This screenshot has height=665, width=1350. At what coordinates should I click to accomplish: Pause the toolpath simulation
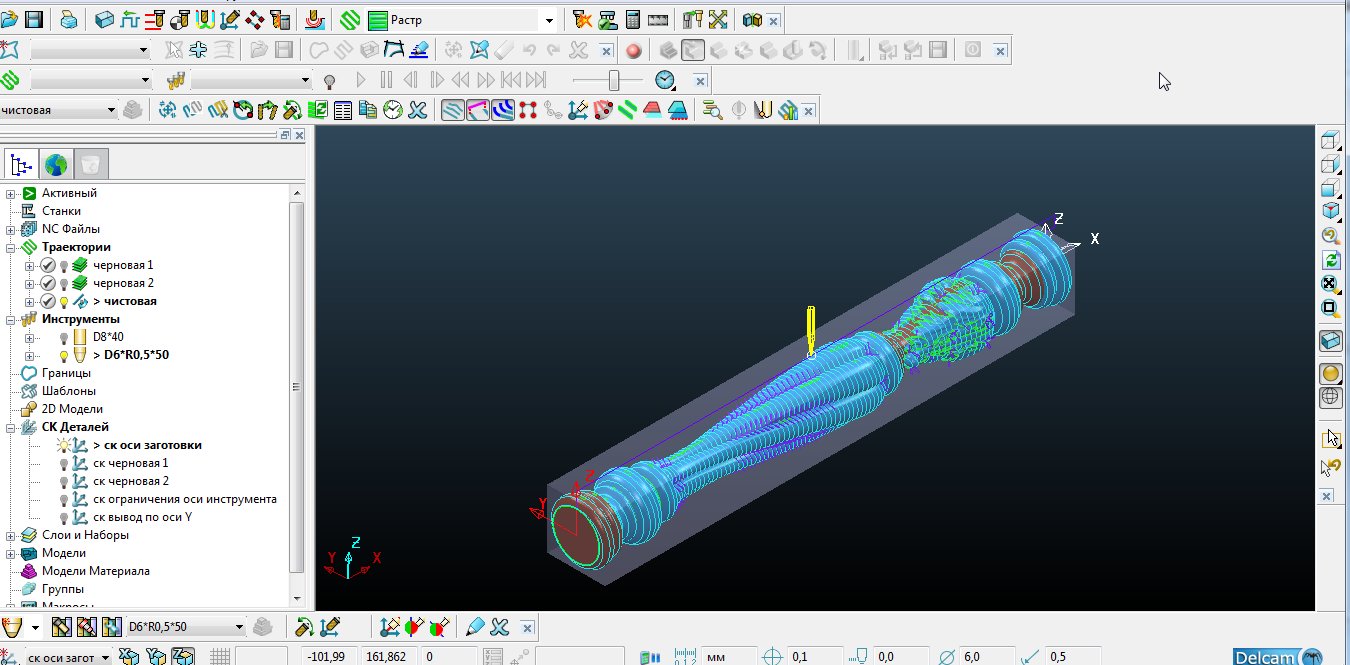386,80
